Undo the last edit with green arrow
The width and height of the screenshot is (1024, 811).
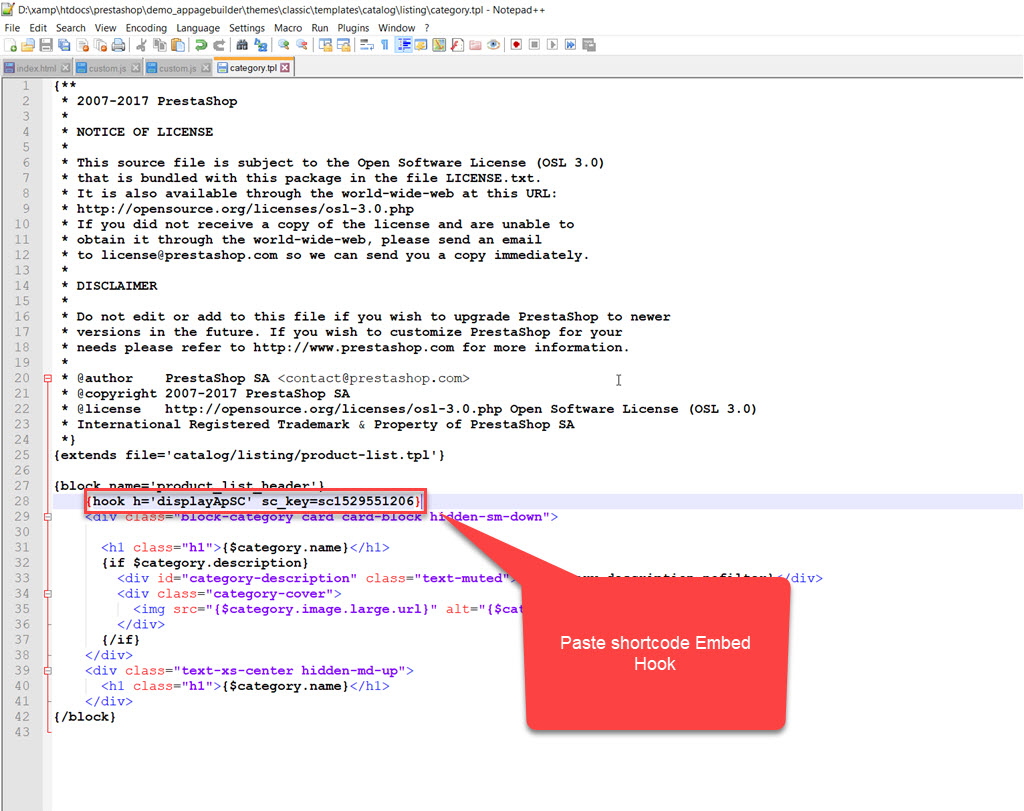[x=200, y=45]
